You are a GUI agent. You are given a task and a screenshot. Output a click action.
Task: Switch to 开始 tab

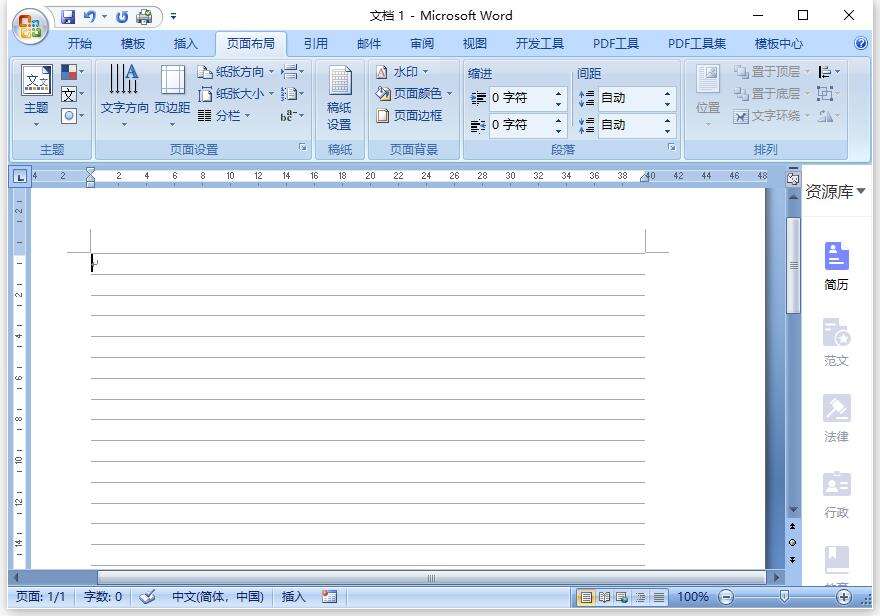coord(80,44)
